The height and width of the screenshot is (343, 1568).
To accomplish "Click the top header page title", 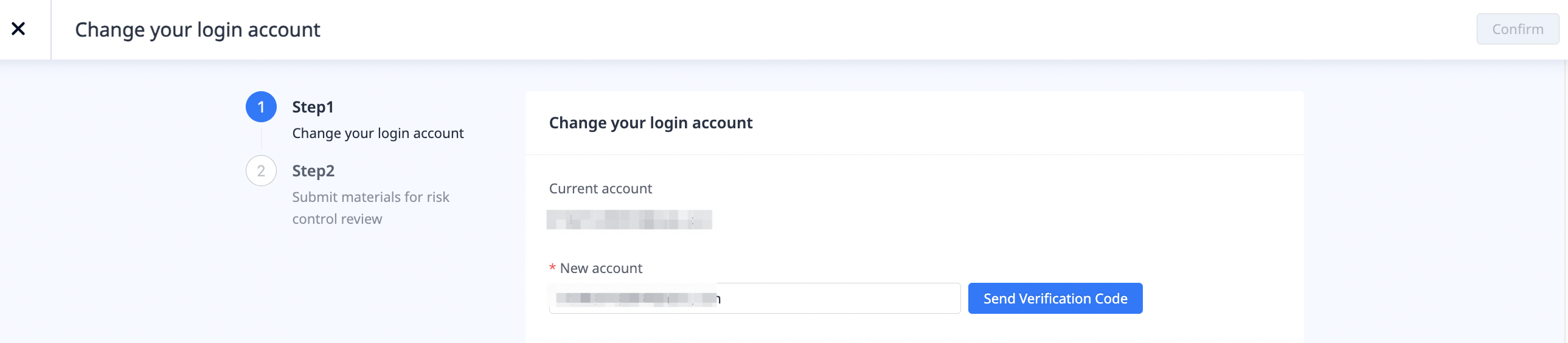I will click(x=197, y=30).
